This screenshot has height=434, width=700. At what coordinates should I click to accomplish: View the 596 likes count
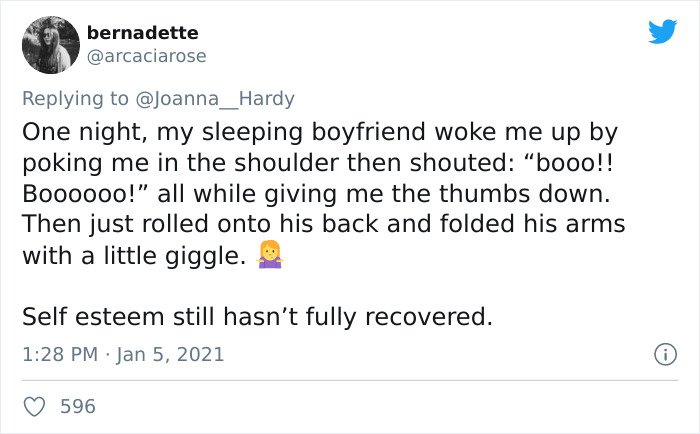point(78,406)
